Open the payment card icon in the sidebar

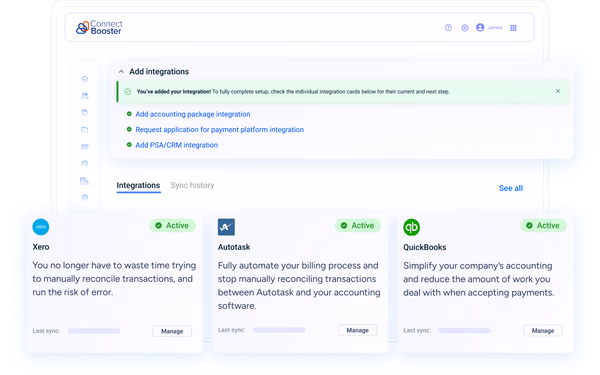coord(85,147)
